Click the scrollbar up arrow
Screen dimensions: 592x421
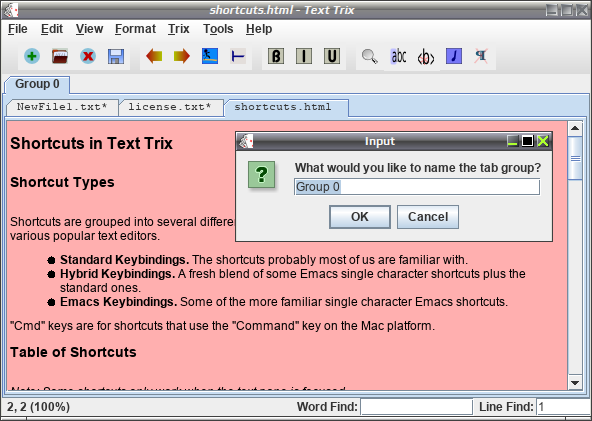tap(575, 128)
